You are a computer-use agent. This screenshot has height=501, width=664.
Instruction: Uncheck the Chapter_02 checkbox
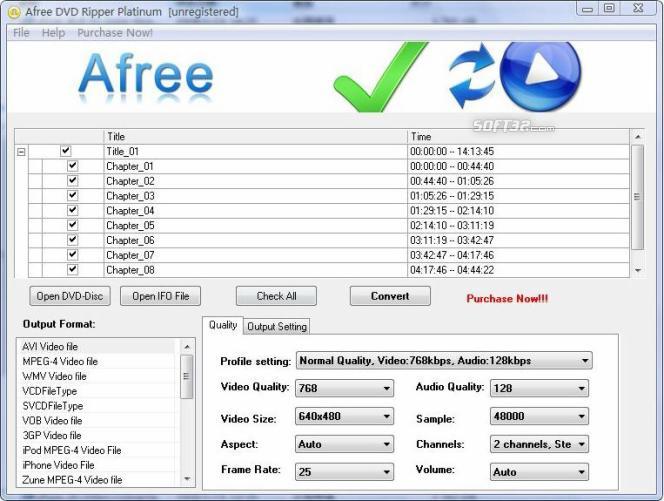72,180
